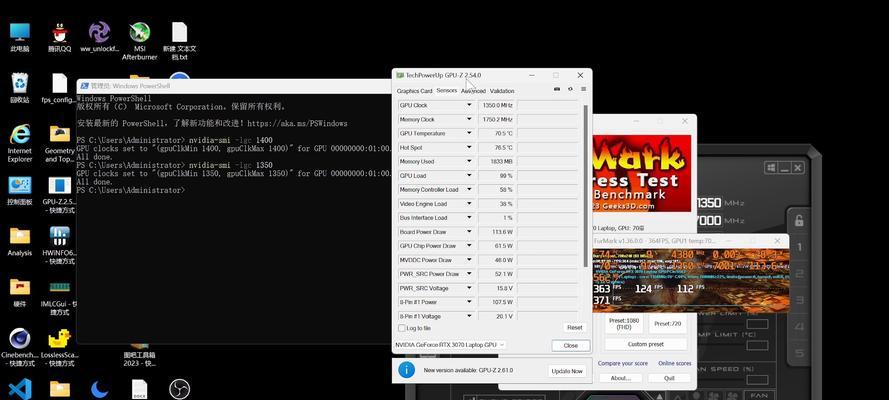Click the FurMark Custom preset button
Screen dimensions: 889x400
[646, 344]
